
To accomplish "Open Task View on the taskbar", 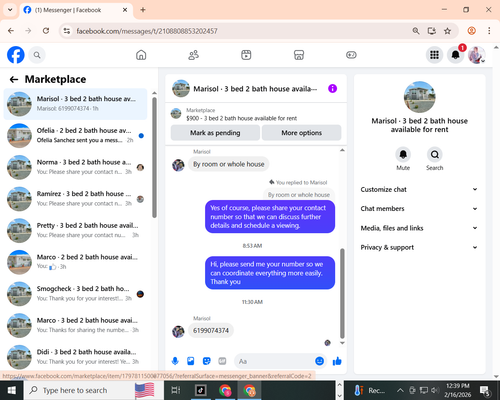I will click(176, 390).
